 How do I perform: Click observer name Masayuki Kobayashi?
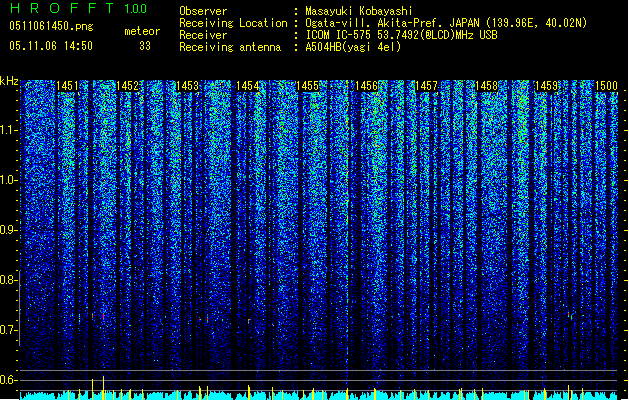pos(358,11)
